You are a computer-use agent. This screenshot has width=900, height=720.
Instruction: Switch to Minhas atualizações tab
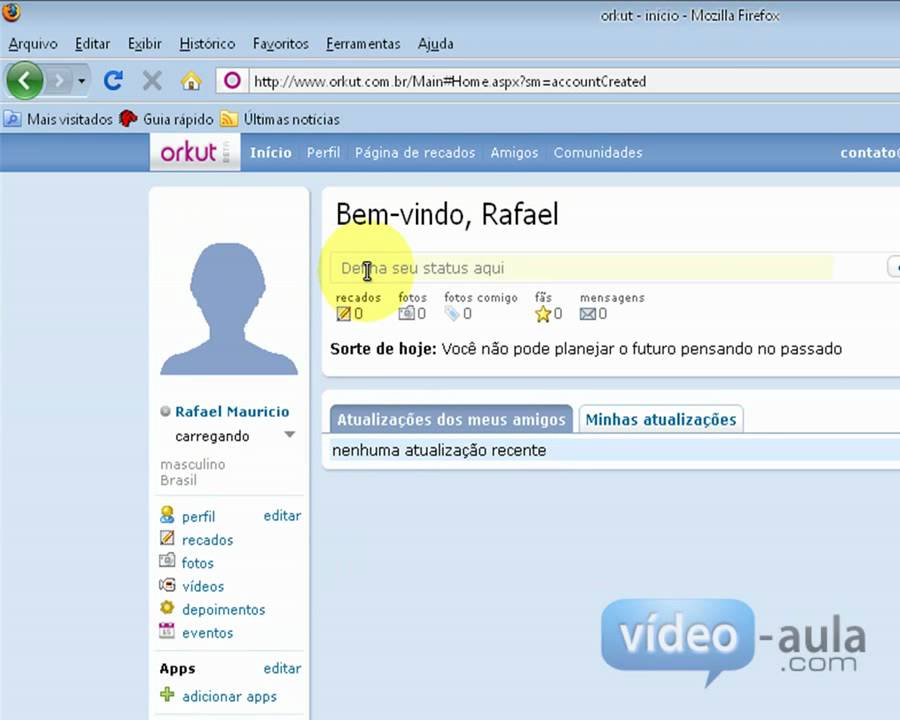click(x=661, y=420)
